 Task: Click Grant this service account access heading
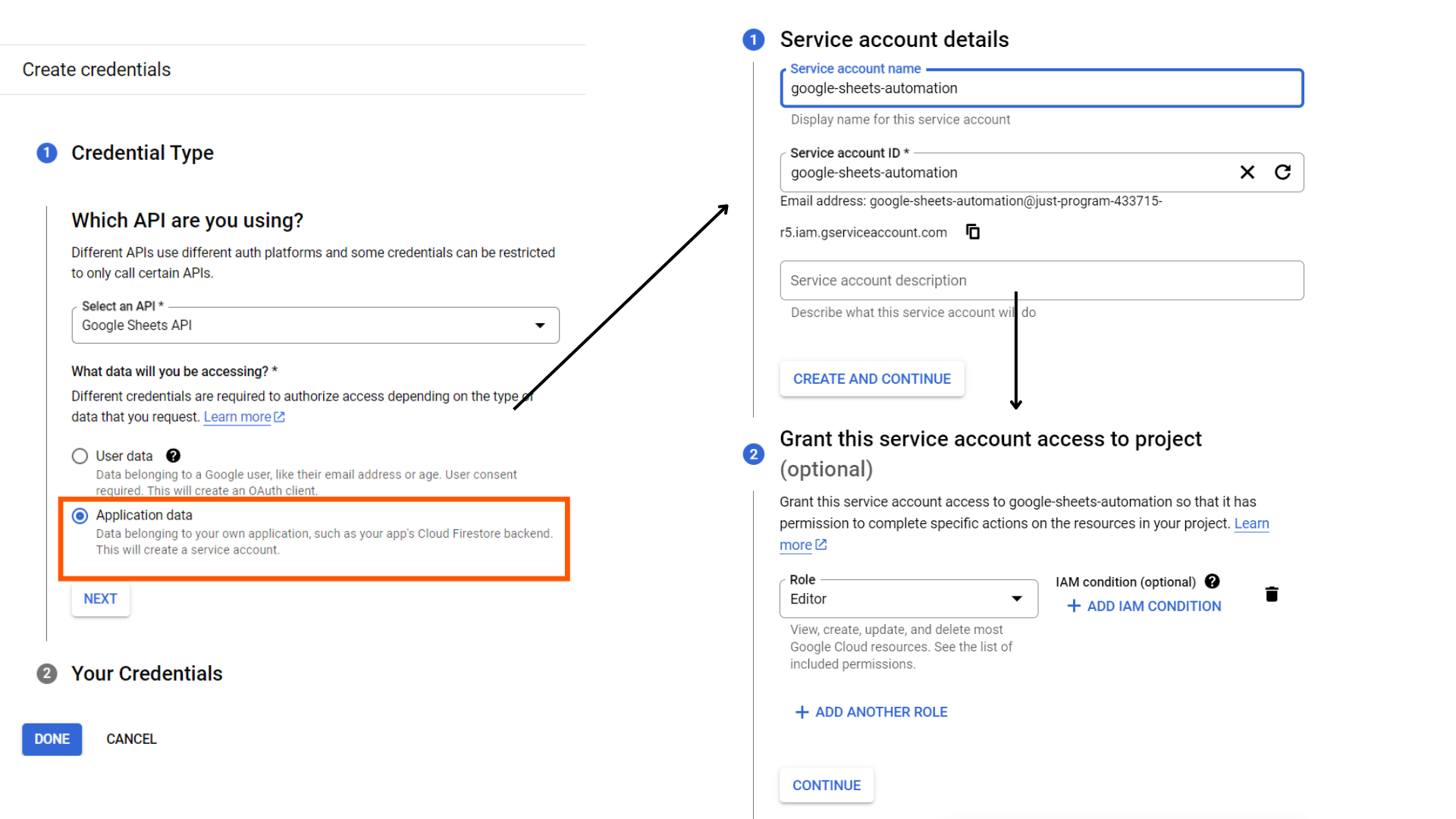pyautogui.click(x=990, y=453)
